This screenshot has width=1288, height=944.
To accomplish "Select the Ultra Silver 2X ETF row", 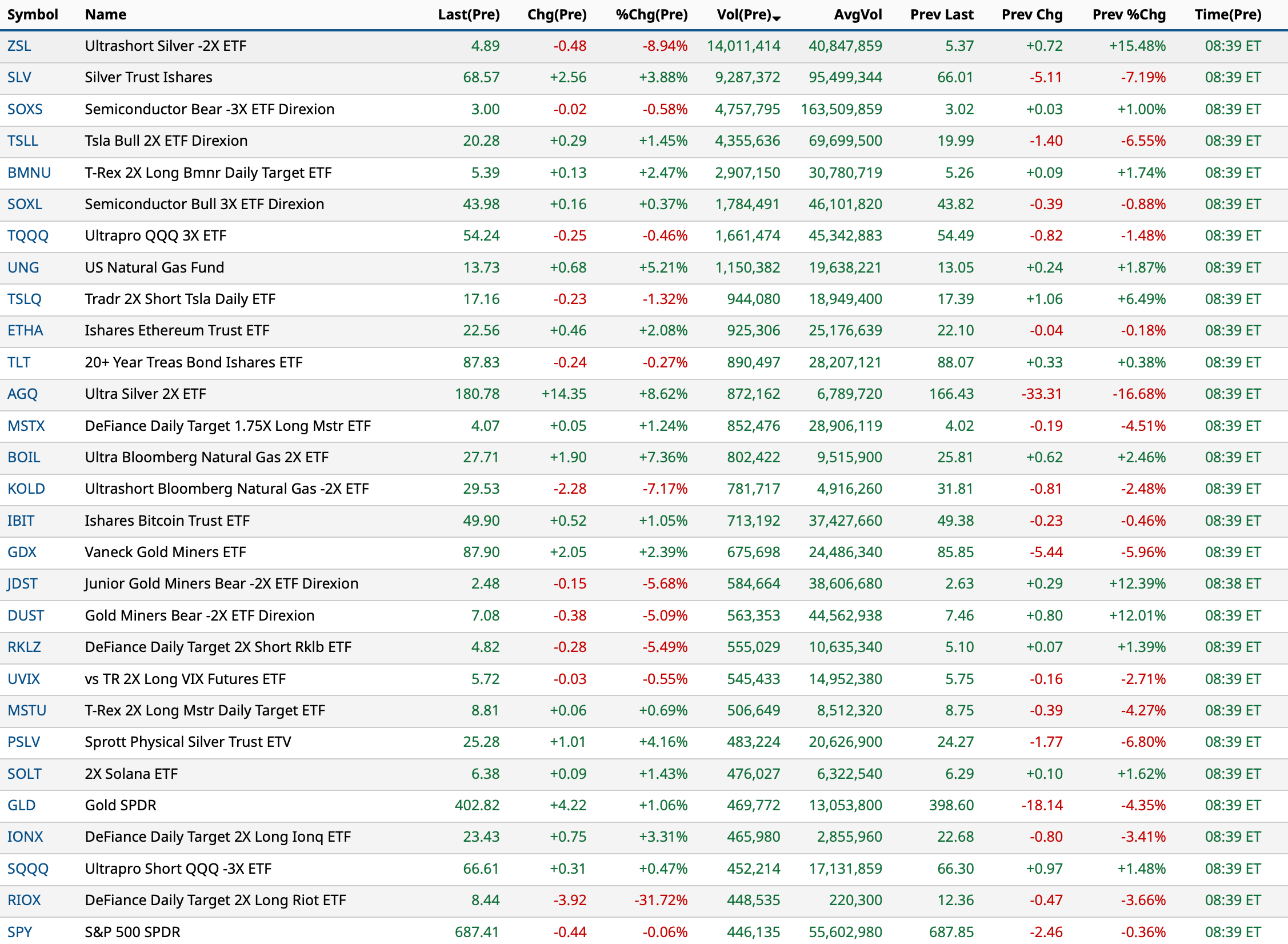I will (x=145, y=394).
